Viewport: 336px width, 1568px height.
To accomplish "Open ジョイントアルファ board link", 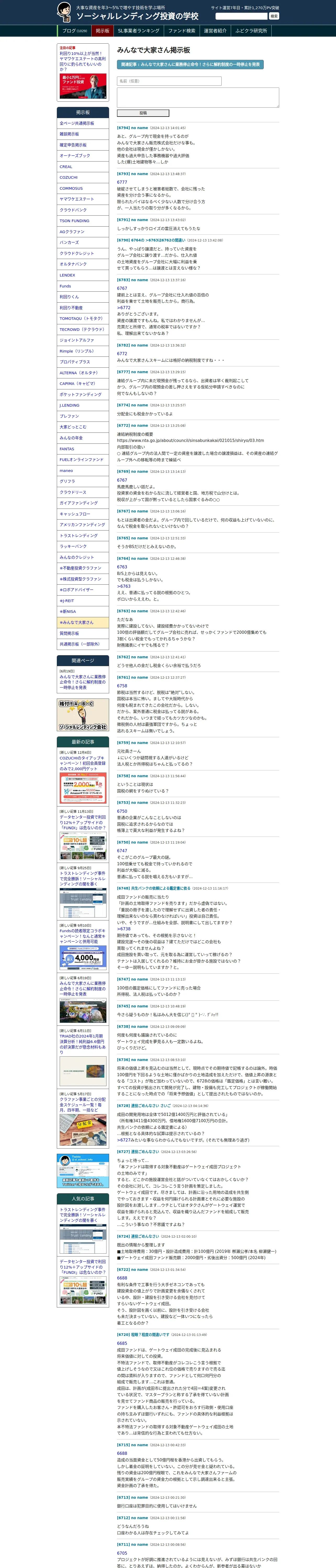I will 83,340.
